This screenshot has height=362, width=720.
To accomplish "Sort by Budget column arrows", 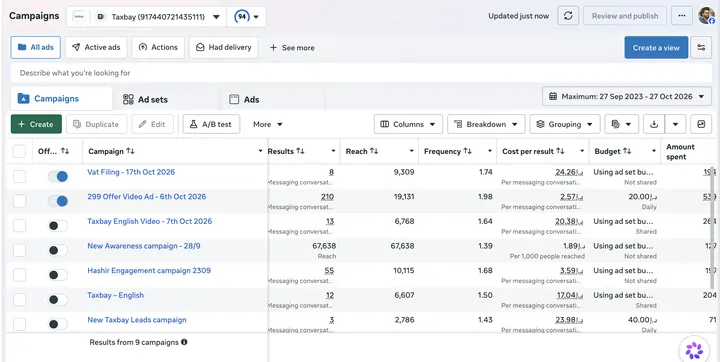I will (627, 151).
